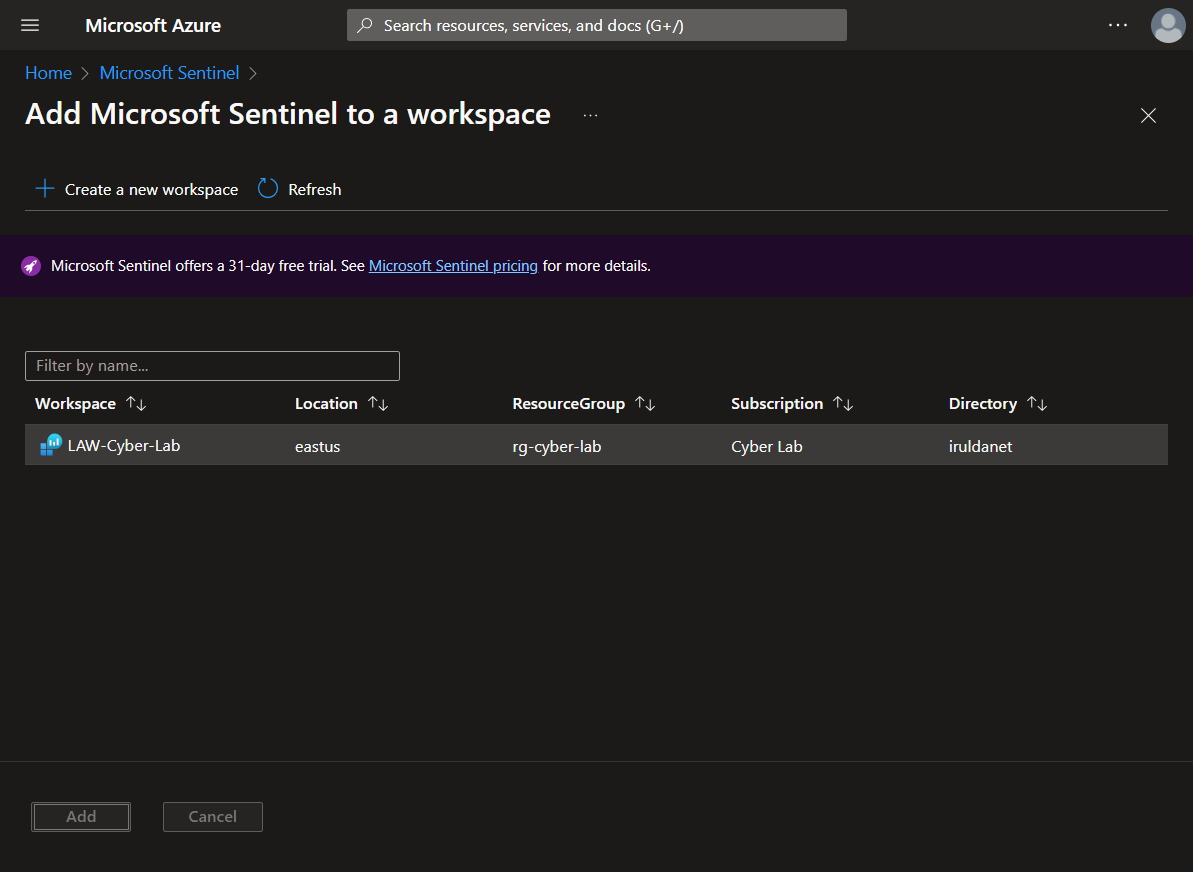Click the Directory column header label
This screenshot has width=1193, height=872.
point(982,403)
